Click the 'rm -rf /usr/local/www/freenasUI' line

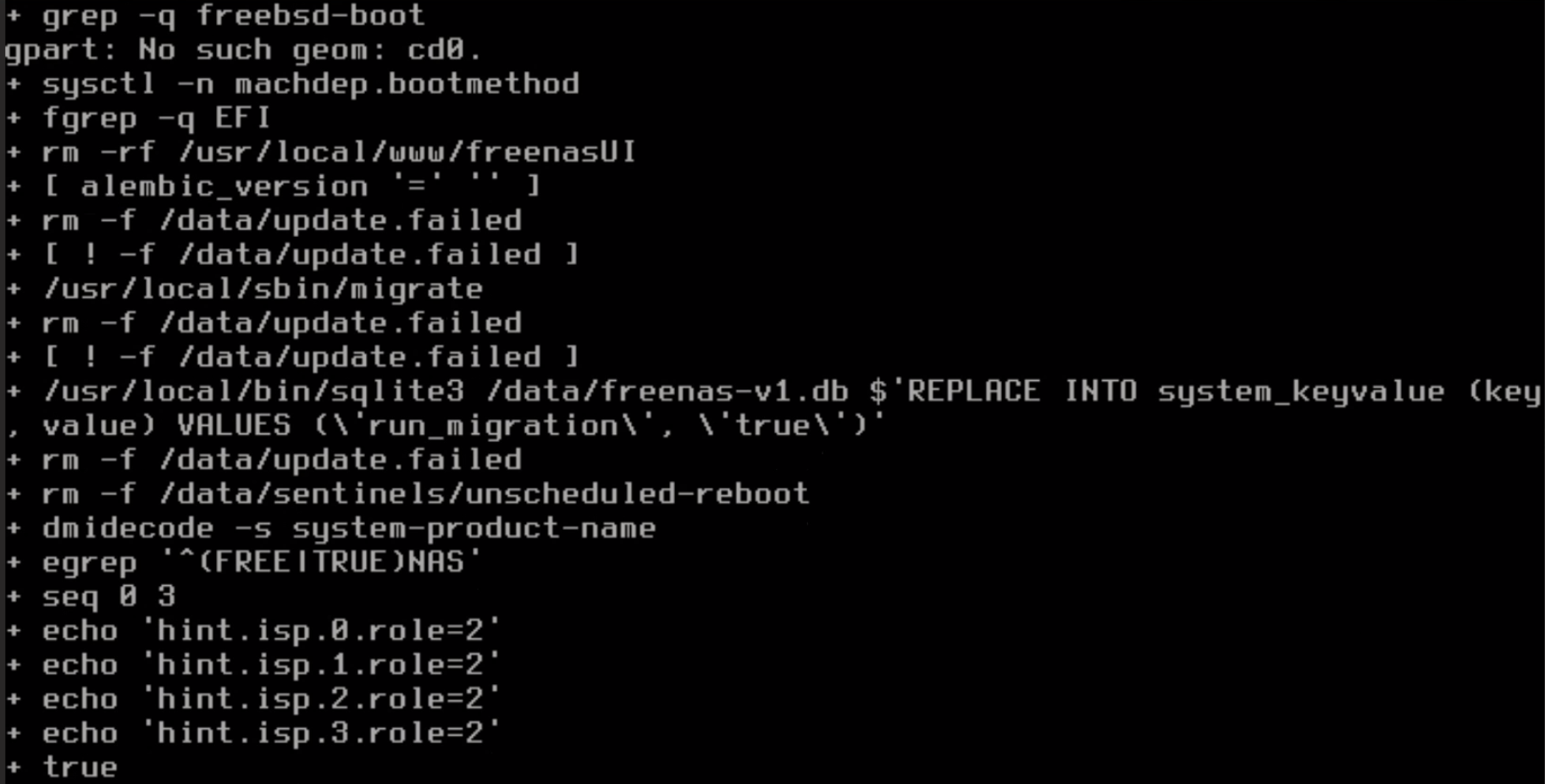pos(320,152)
